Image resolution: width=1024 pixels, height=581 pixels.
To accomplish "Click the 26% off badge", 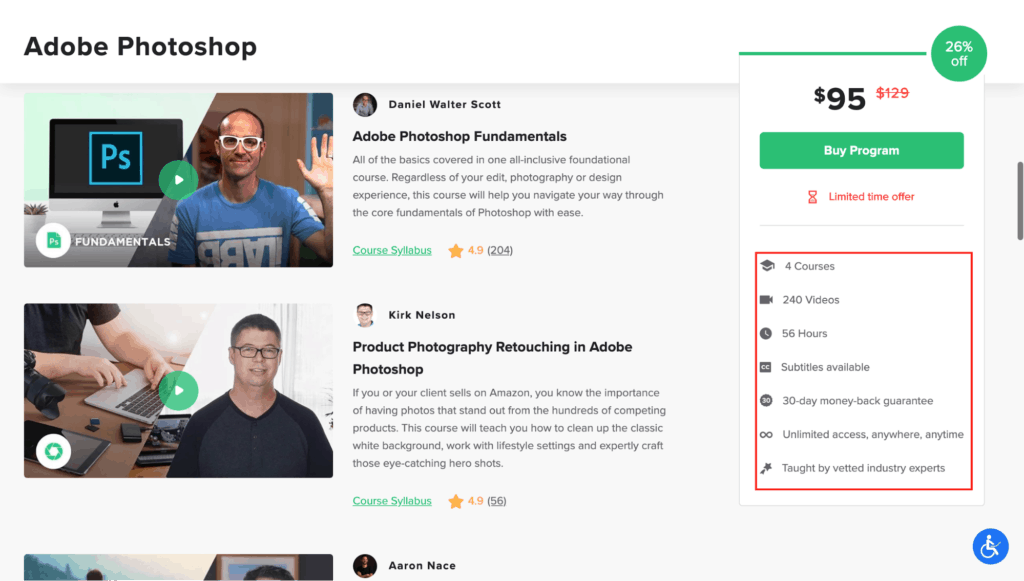I will tap(958, 53).
